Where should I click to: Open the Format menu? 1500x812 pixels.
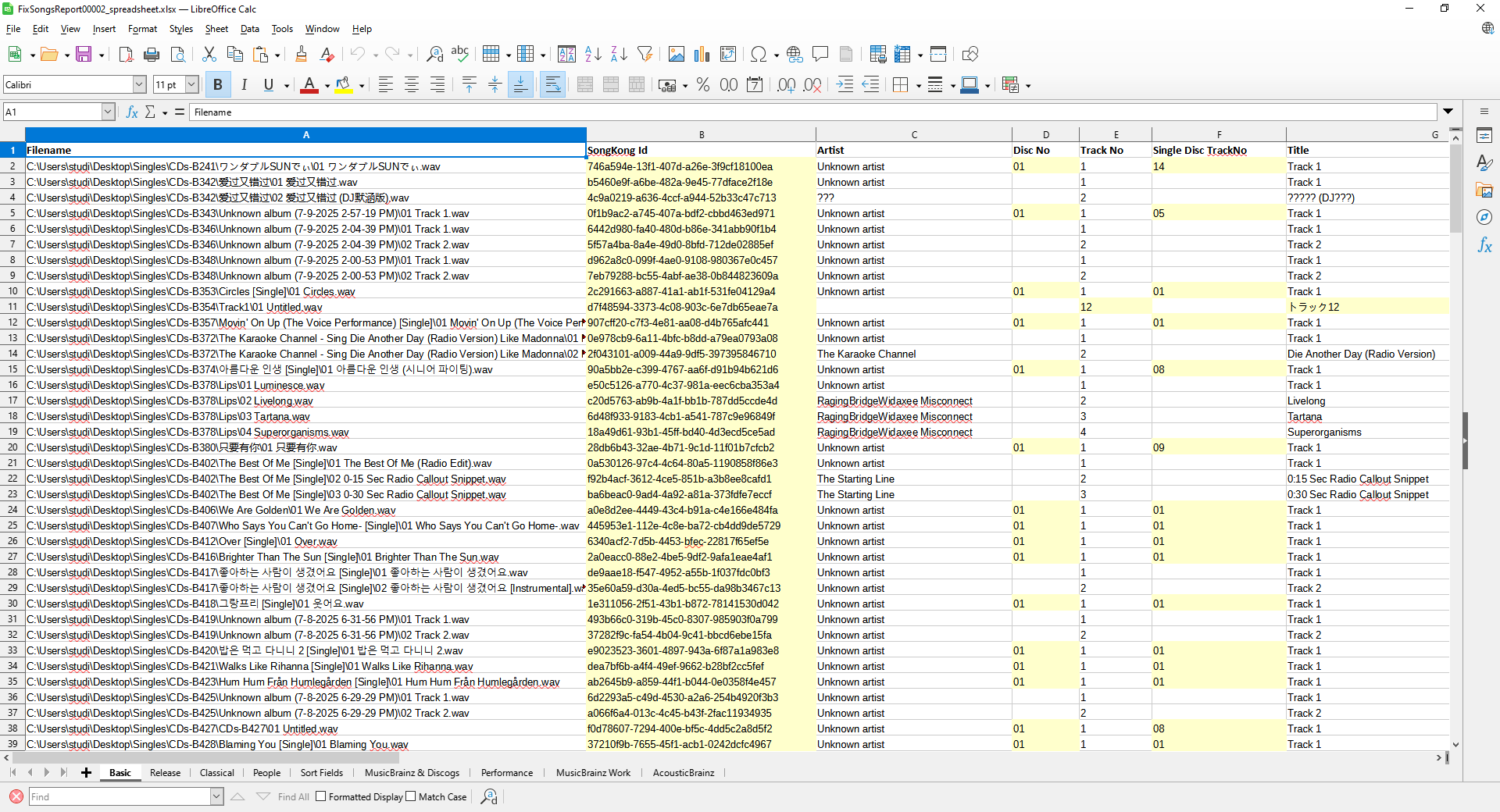pyautogui.click(x=142, y=29)
